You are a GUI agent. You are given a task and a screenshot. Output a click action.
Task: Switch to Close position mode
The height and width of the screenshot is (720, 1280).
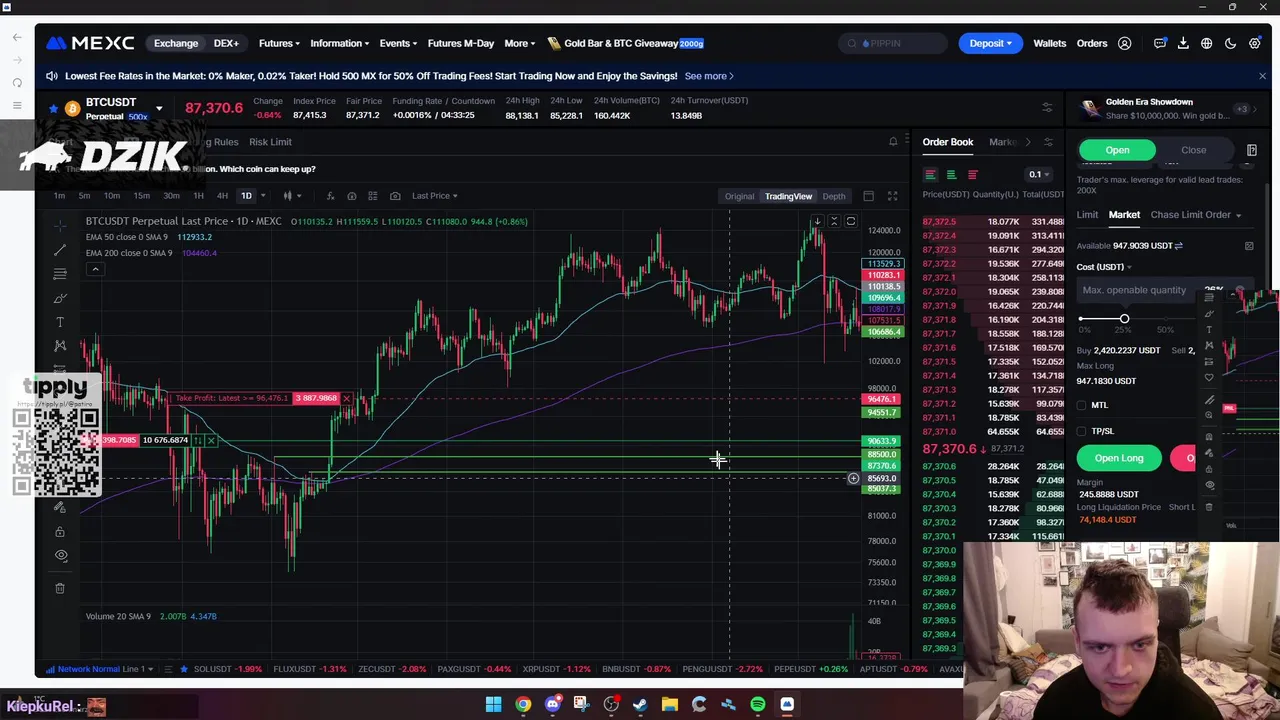click(1193, 150)
